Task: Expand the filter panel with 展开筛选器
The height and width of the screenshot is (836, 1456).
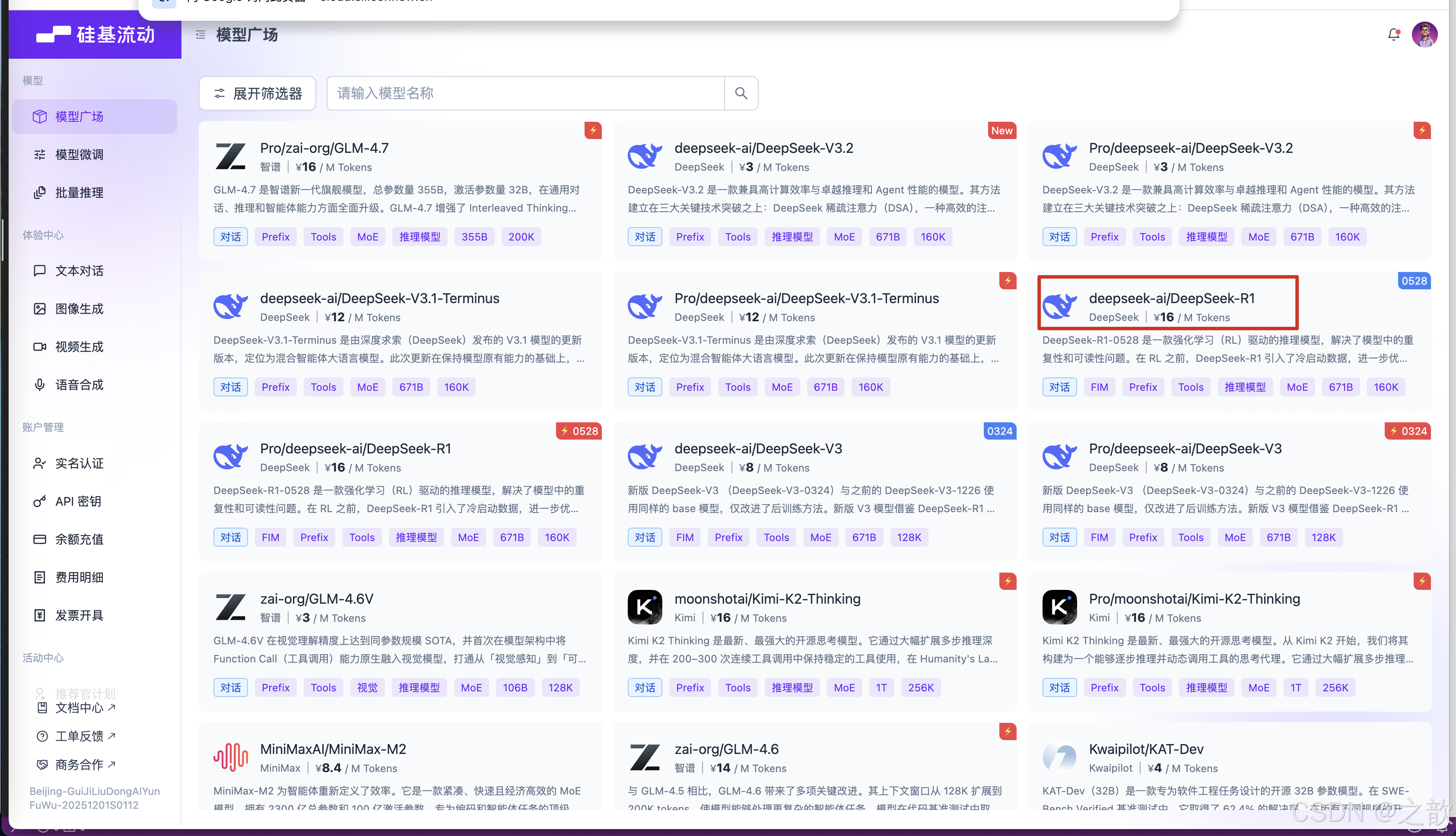Action: [x=258, y=93]
